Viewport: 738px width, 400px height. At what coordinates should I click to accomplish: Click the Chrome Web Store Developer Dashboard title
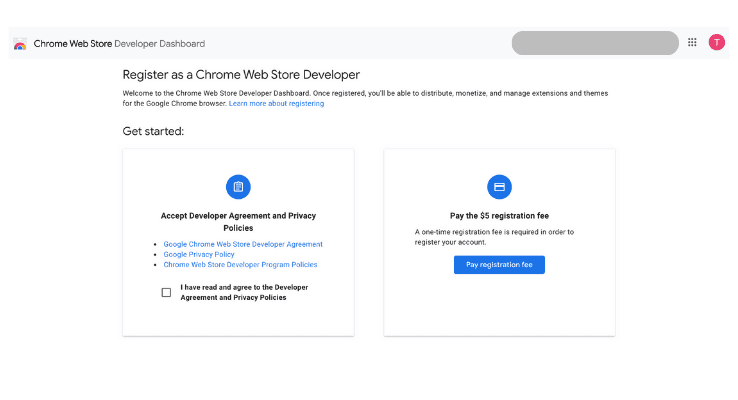pyautogui.click(x=119, y=44)
